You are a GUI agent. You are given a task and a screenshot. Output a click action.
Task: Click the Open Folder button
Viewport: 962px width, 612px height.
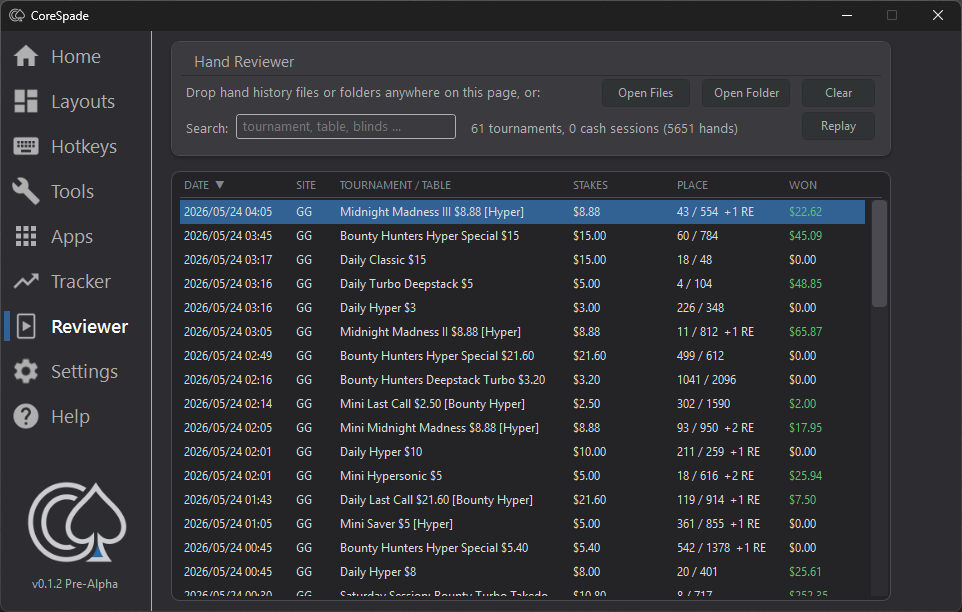tap(746, 93)
